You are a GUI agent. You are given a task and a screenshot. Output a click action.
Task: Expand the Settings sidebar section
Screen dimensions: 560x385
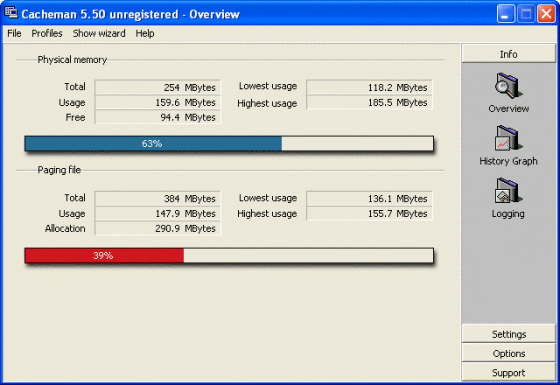pyautogui.click(x=508, y=334)
